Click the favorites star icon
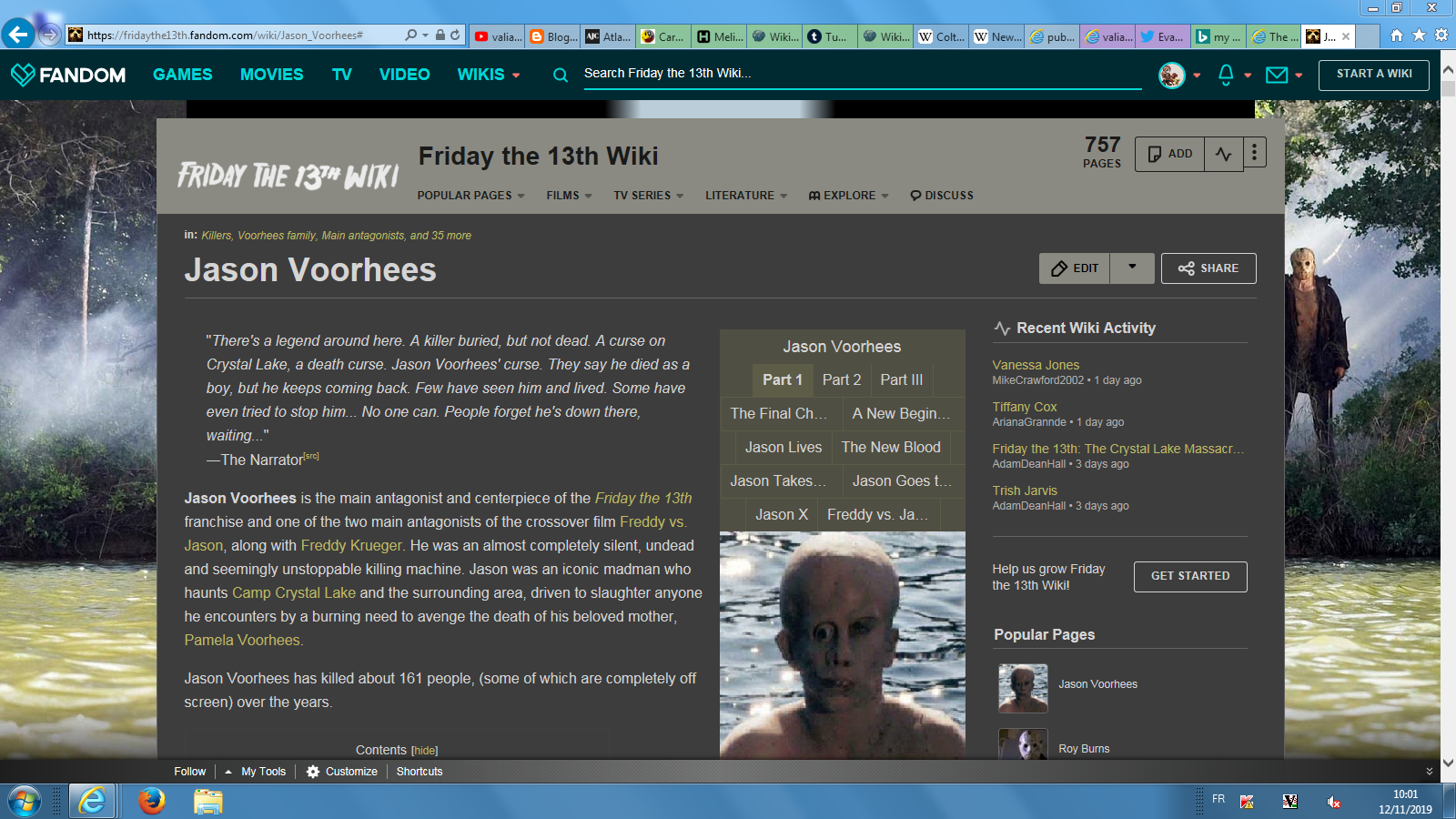Image resolution: width=1456 pixels, height=819 pixels. [x=1419, y=35]
